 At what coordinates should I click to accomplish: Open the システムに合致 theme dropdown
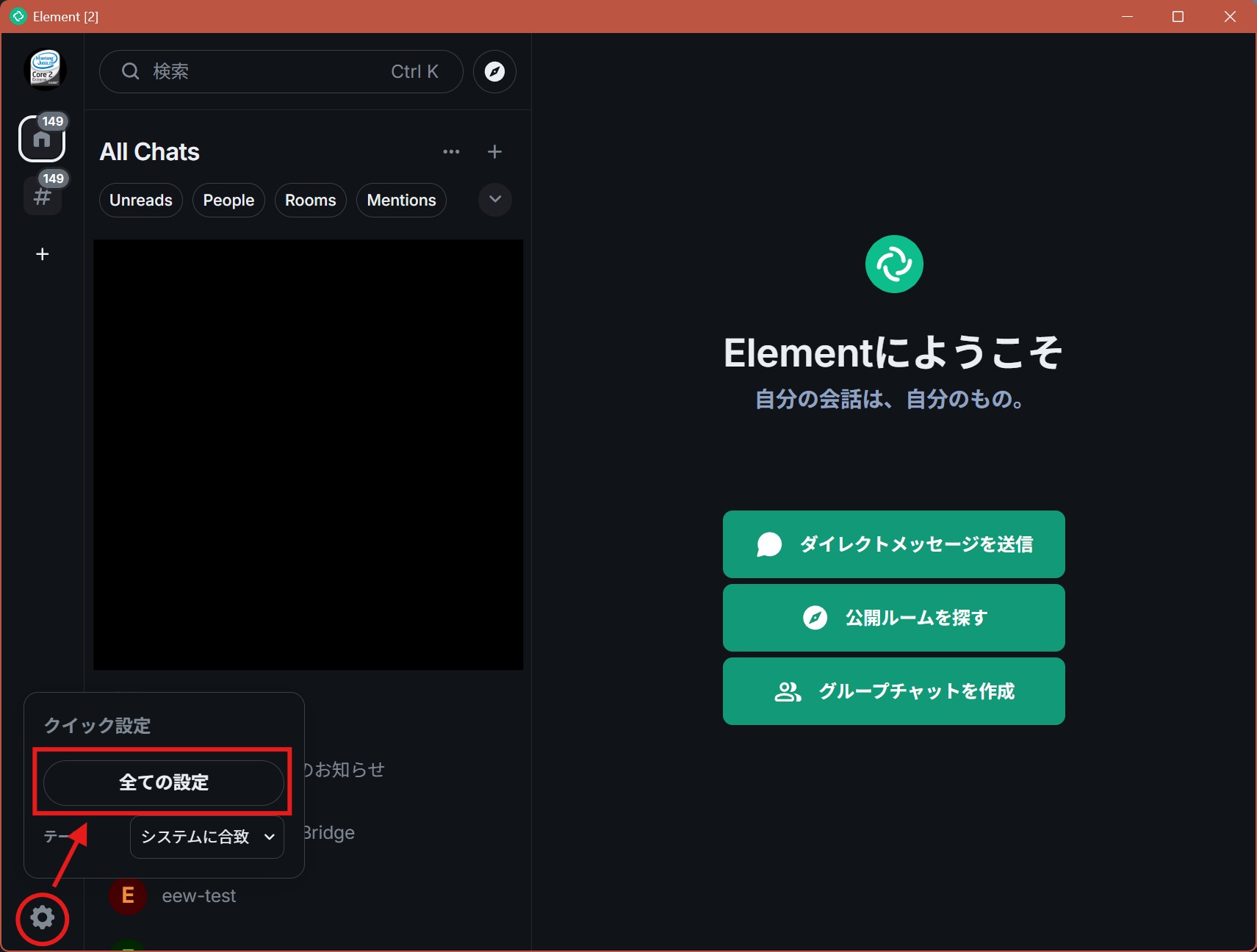(x=207, y=837)
